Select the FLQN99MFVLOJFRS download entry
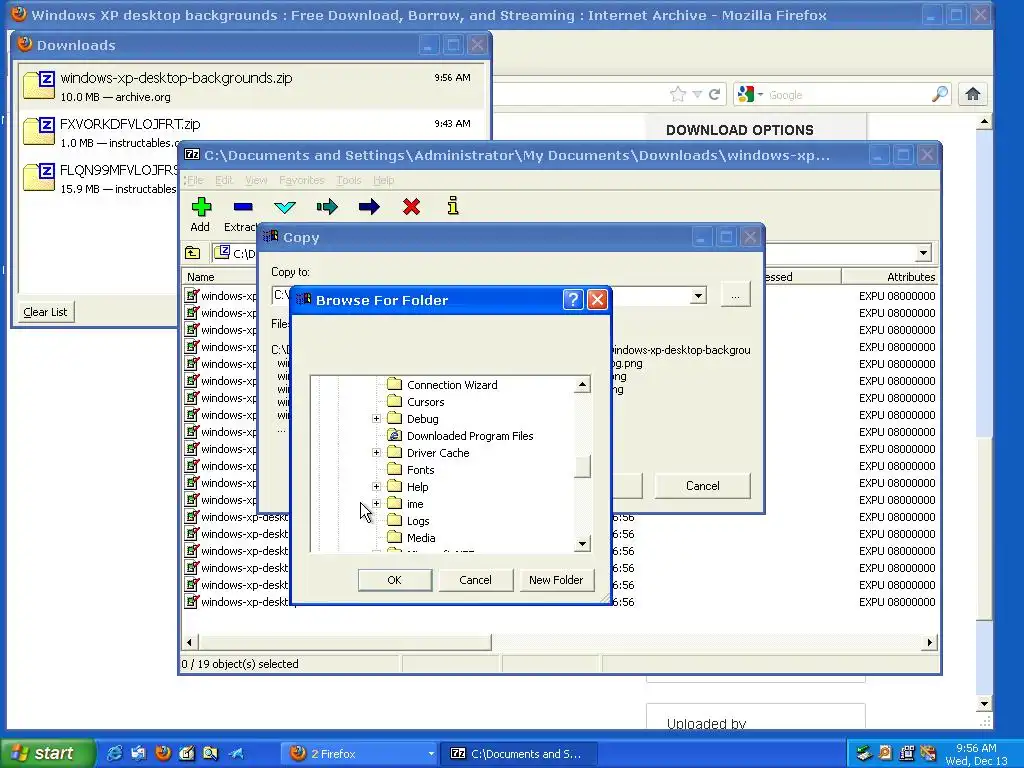 click(99, 178)
